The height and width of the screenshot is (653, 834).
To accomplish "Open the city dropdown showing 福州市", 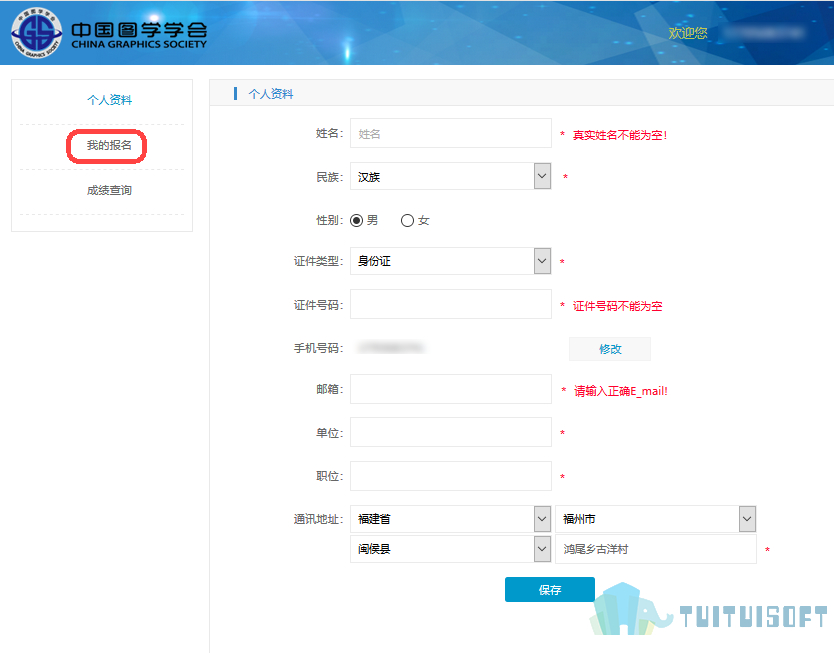I will (x=655, y=519).
